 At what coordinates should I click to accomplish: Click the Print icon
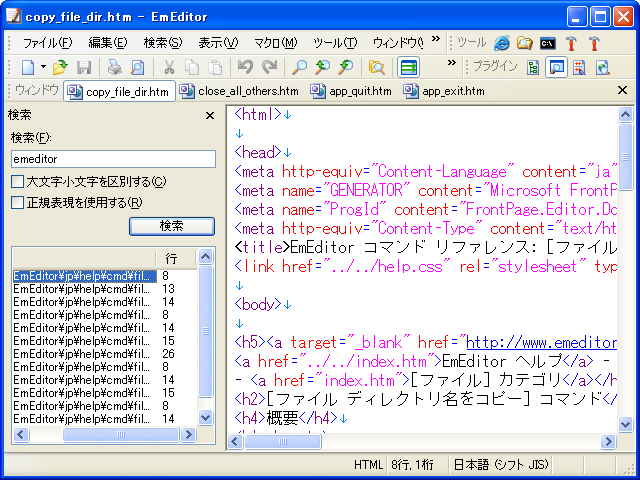point(114,67)
